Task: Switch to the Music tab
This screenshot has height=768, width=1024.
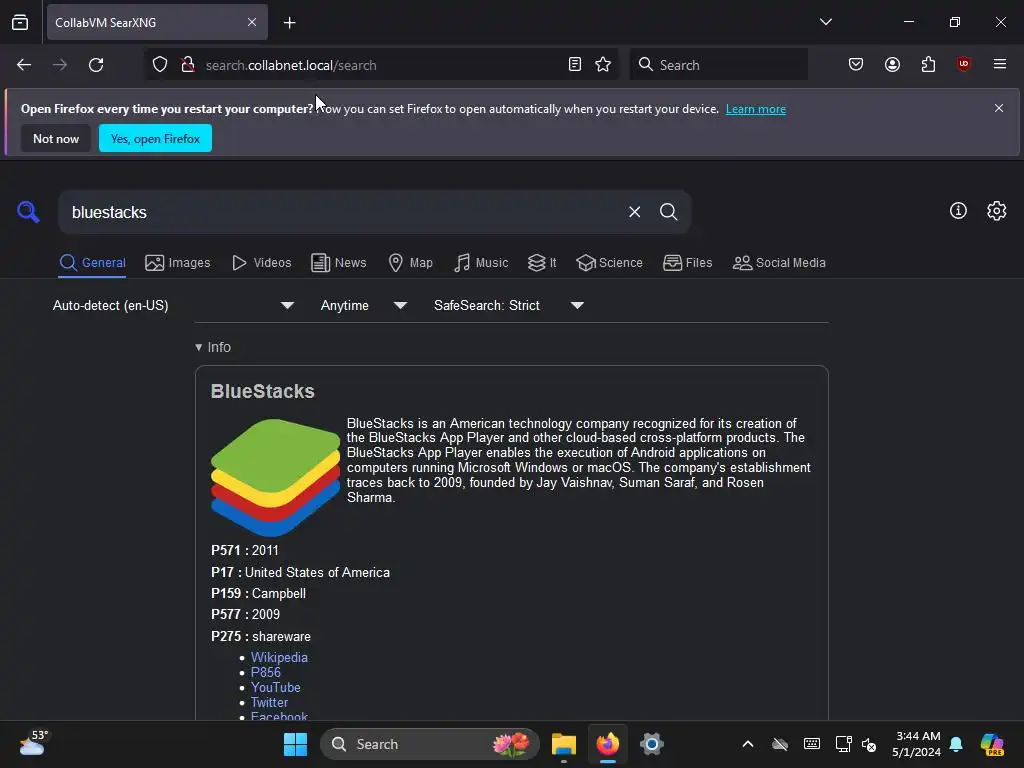Action: click(x=481, y=263)
